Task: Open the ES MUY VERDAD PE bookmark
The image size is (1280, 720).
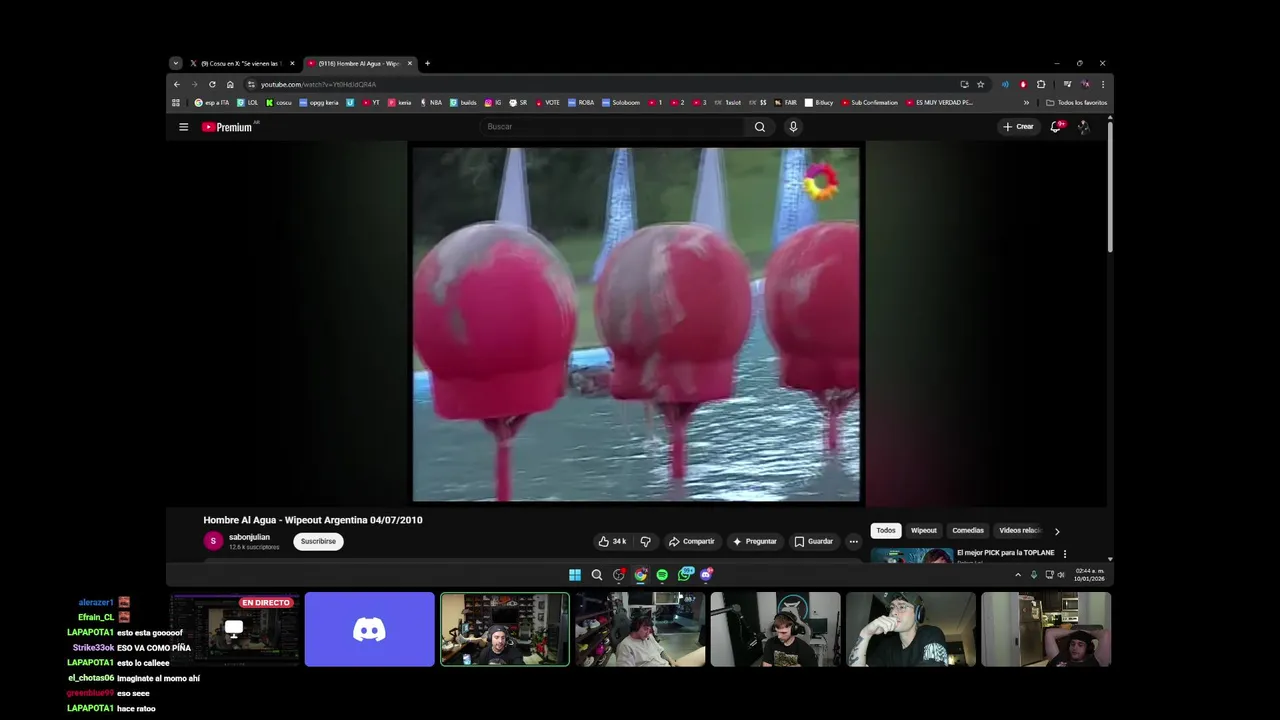Action: [x=938, y=102]
